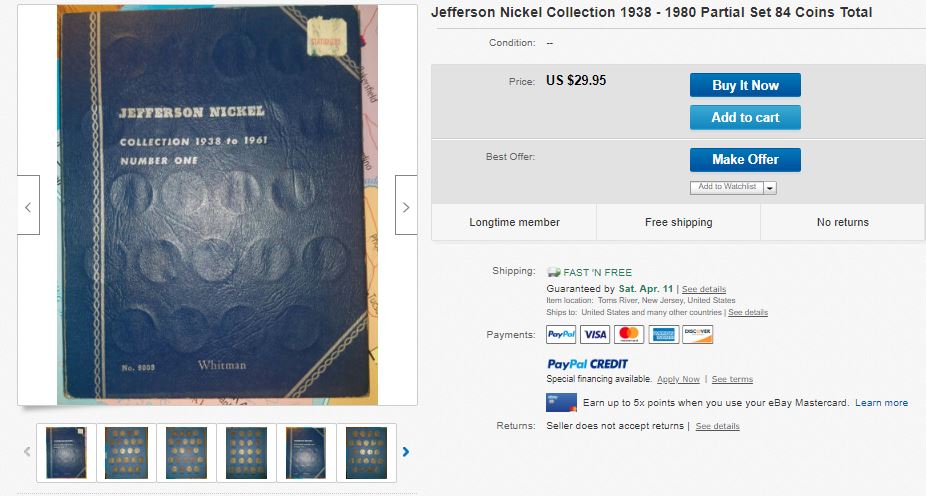Click the Discover card icon
The width and height of the screenshot is (926, 496).
[x=697, y=334]
